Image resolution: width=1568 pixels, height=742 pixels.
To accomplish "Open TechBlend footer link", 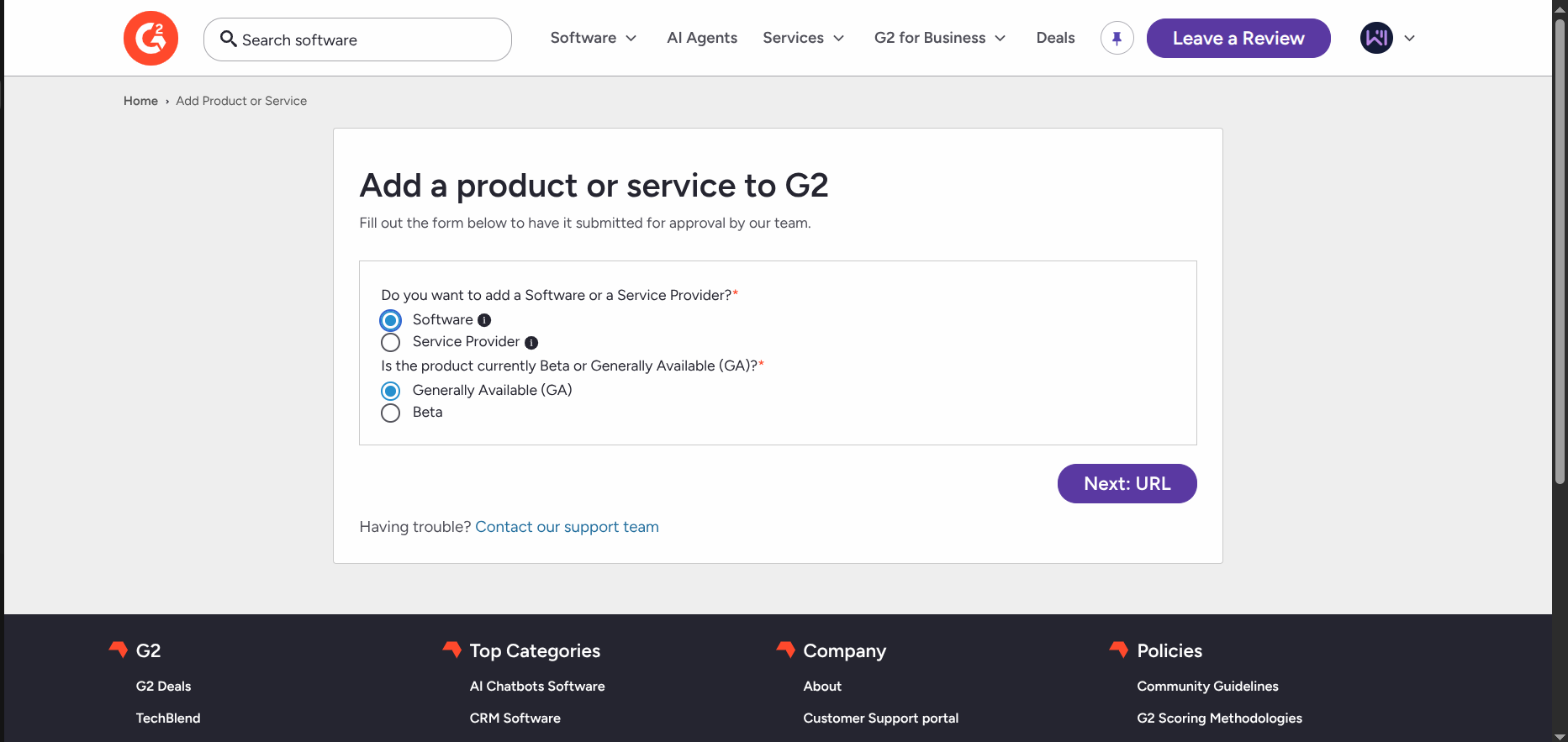I will pos(168,718).
